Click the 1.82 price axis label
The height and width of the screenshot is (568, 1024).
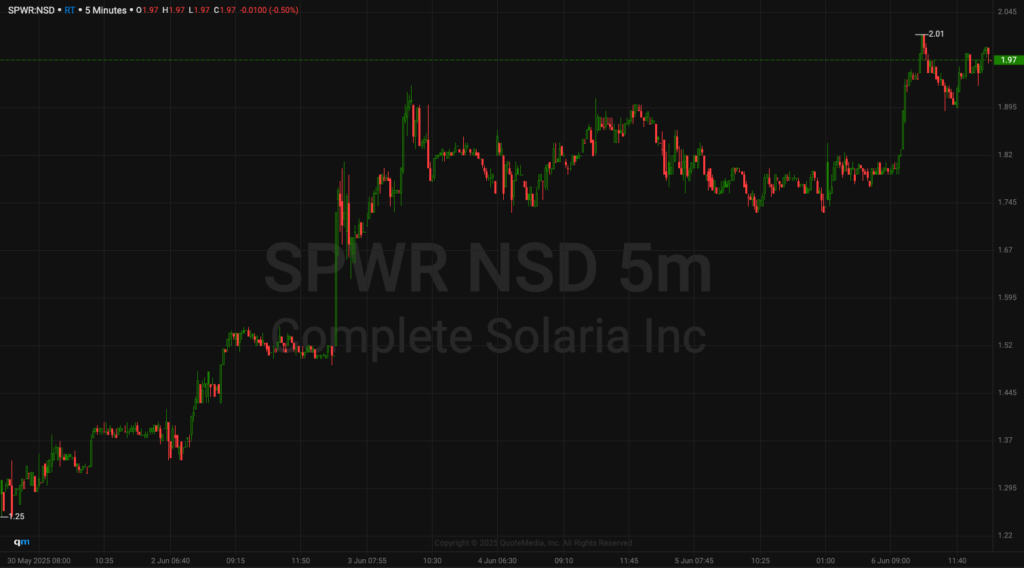1005,155
